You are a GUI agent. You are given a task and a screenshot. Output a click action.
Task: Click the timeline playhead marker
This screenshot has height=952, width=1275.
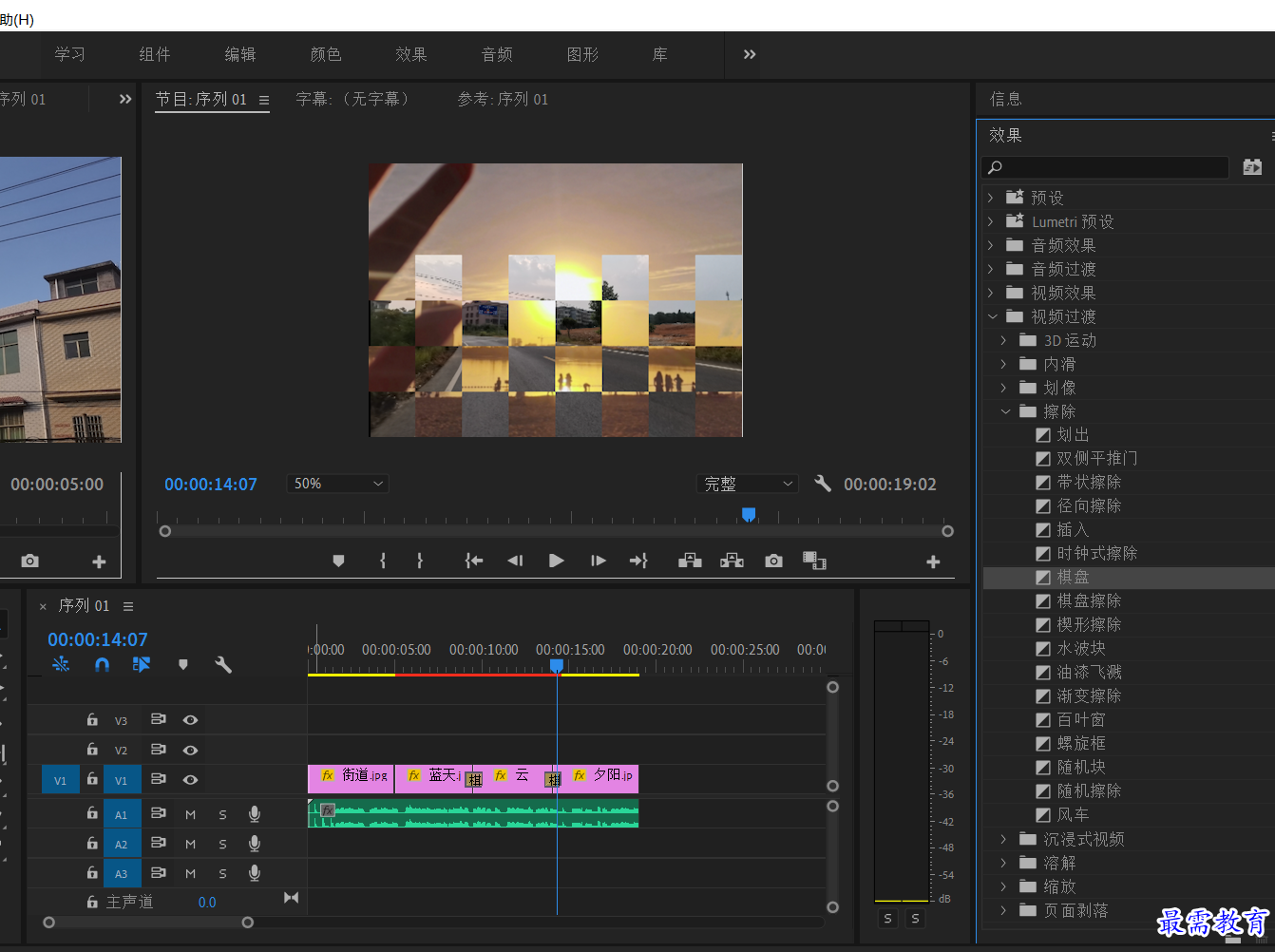(x=557, y=666)
